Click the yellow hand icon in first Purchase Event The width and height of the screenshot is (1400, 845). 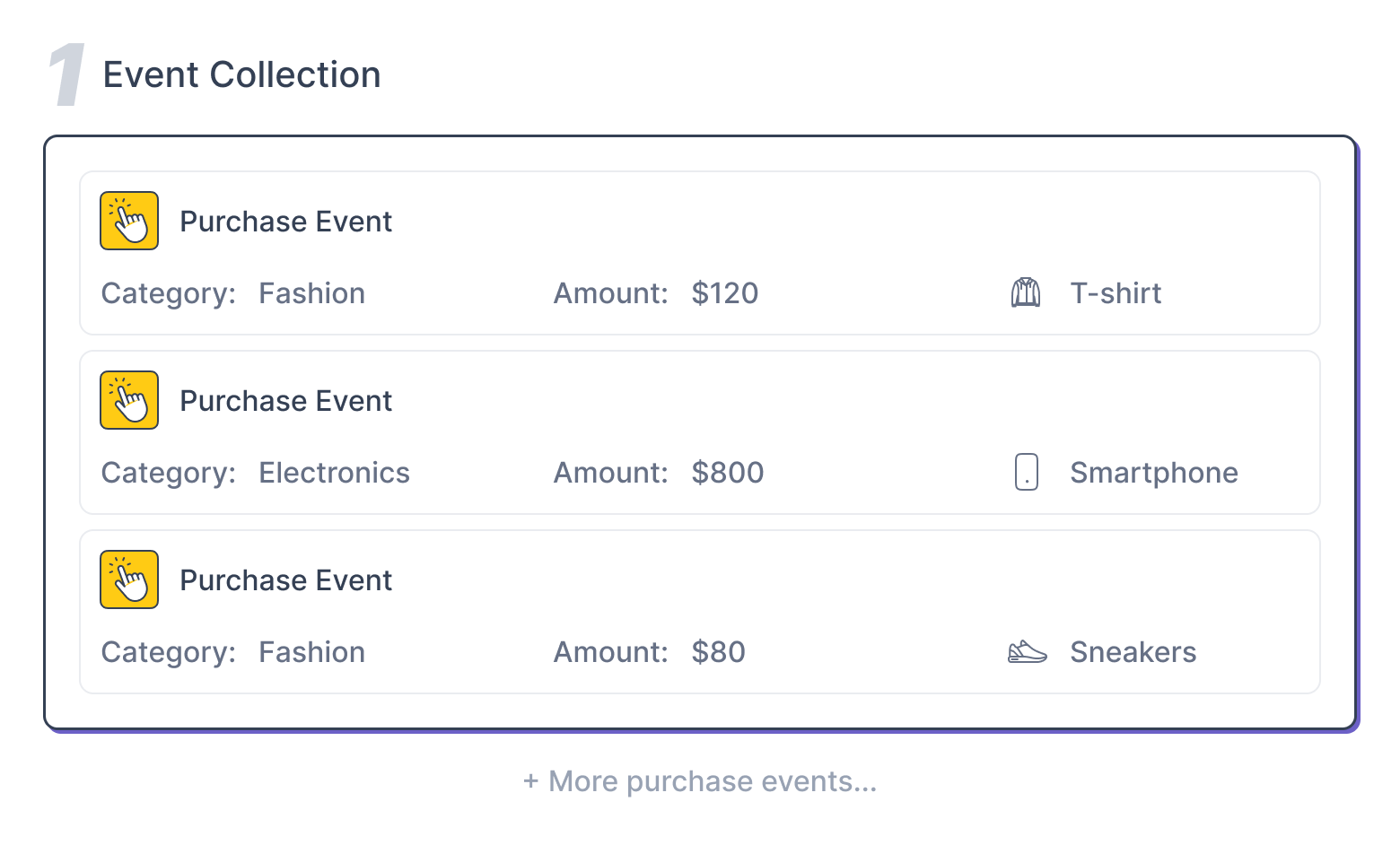[x=129, y=221]
